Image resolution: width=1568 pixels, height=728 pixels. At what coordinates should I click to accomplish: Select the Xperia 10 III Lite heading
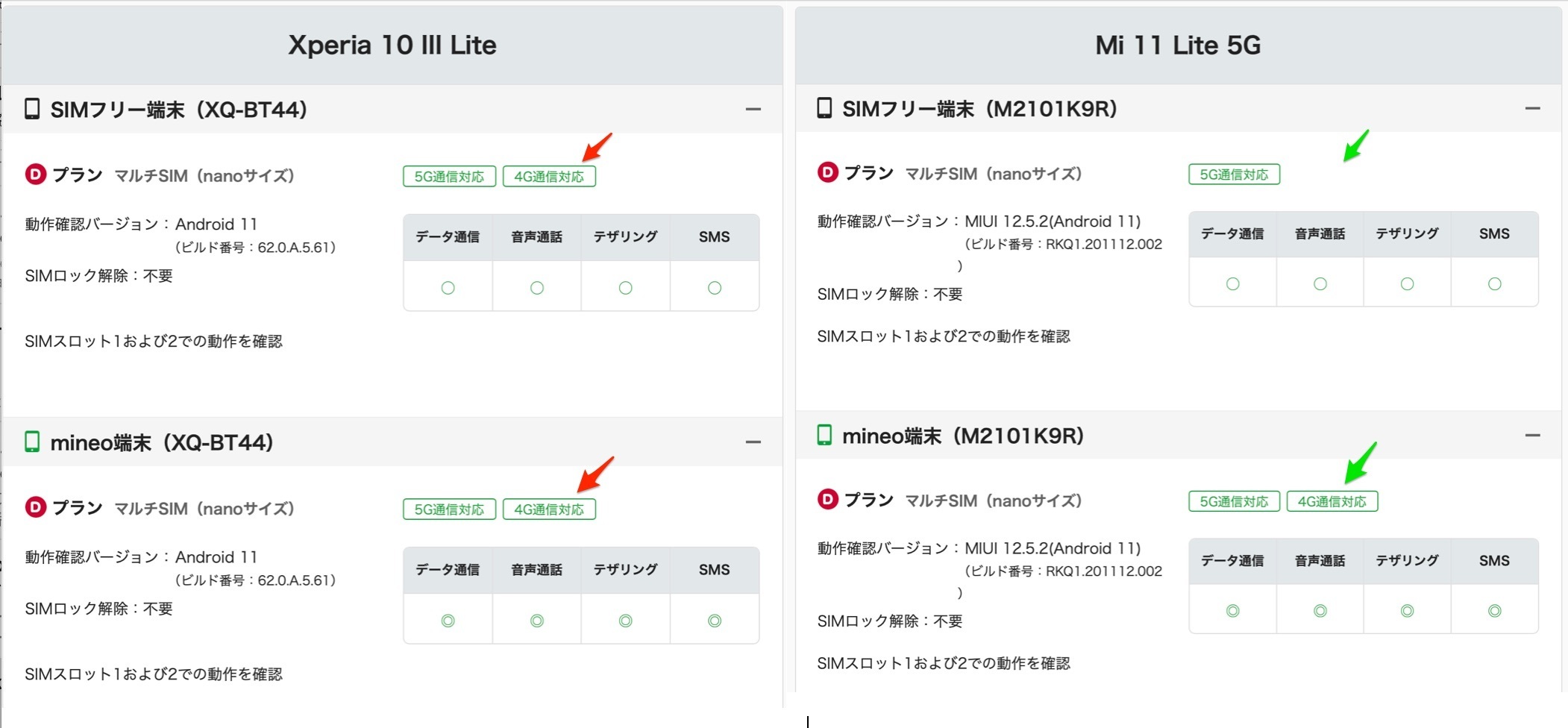click(x=392, y=45)
